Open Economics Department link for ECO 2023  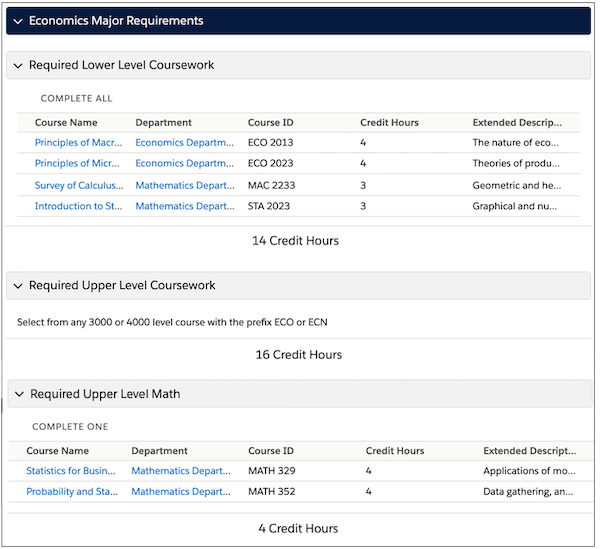(184, 163)
